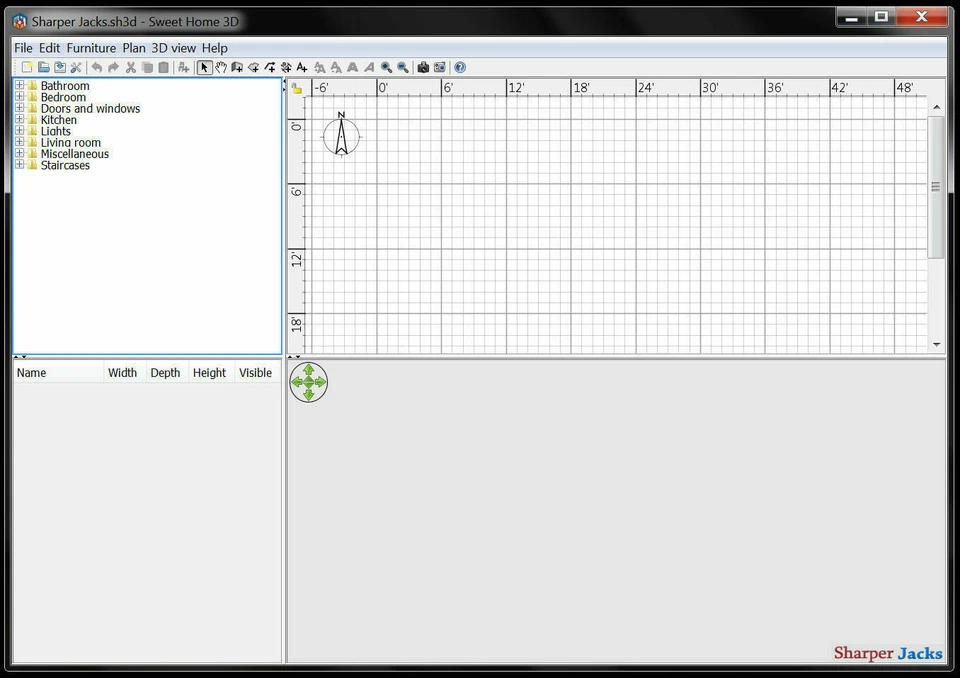Zoom in on the plan
The image size is (960, 678).
pos(385,67)
